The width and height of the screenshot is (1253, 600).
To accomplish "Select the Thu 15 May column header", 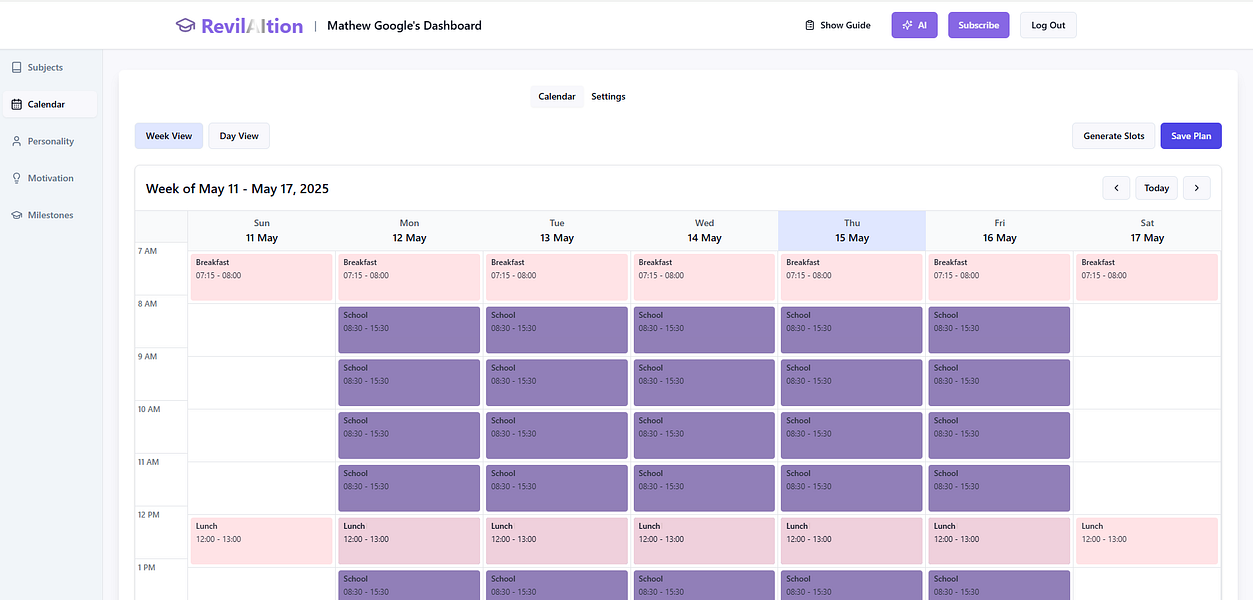I will pyautogui.click(x=852, y=231).
